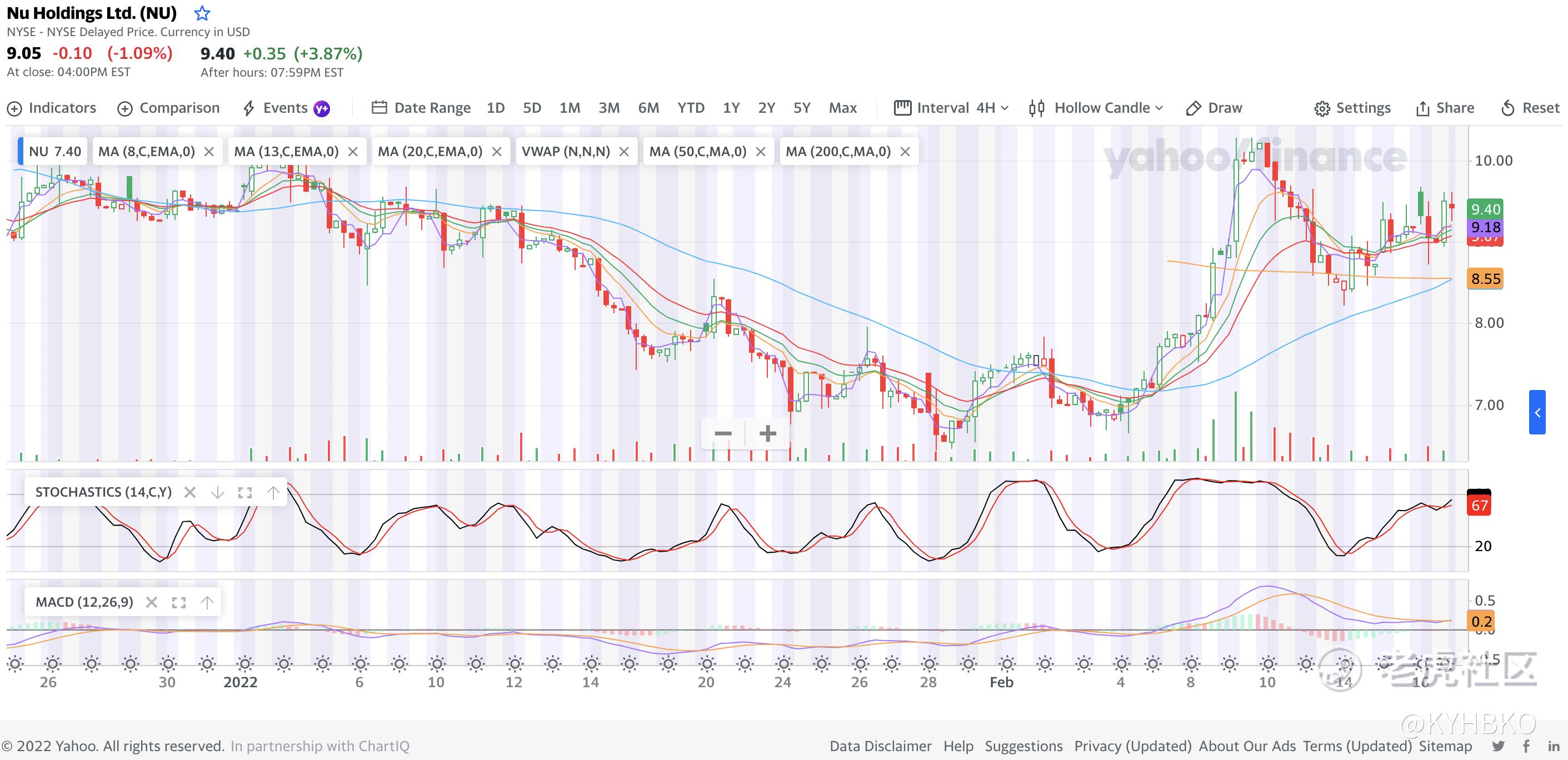Open the Data Disclaimer link

(880, 746)
